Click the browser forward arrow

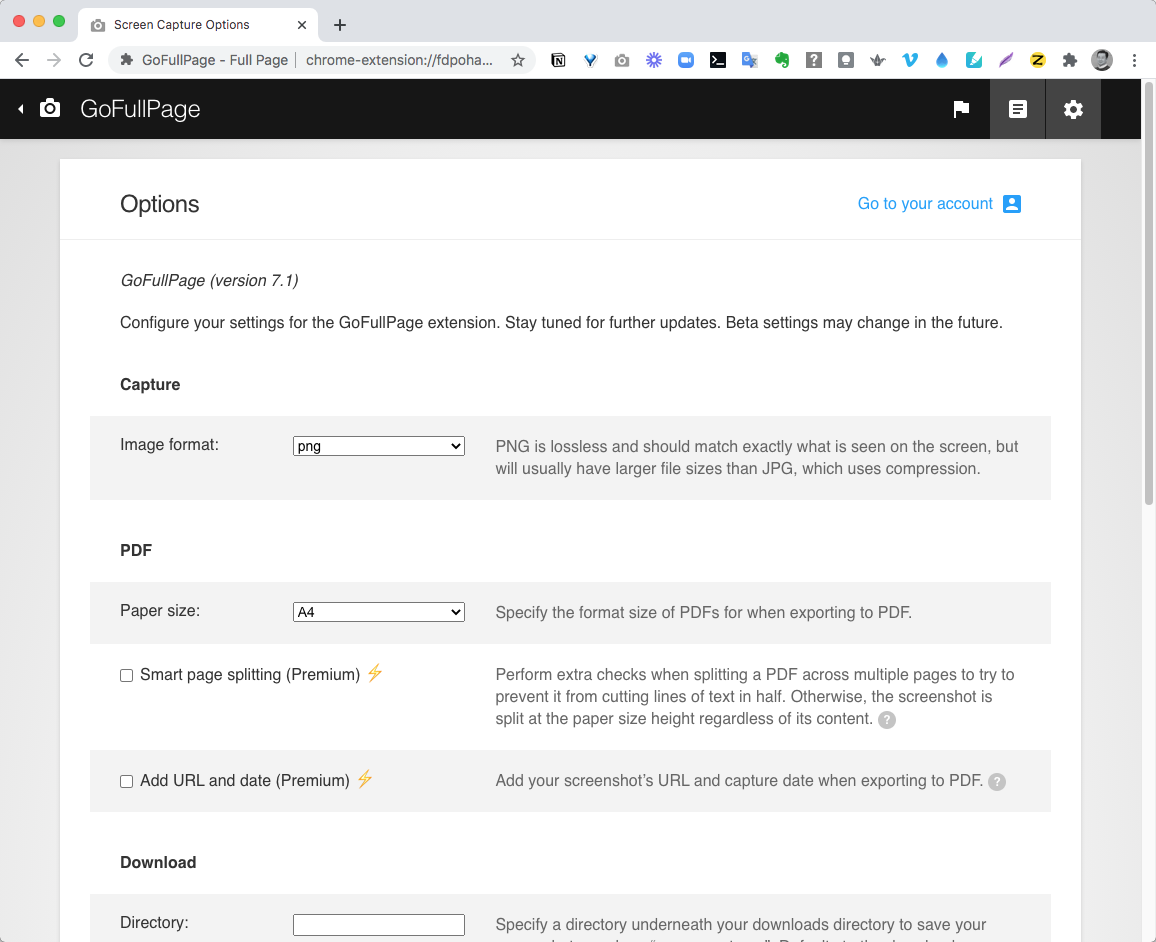pyautogui.click(x=54, y=60)
